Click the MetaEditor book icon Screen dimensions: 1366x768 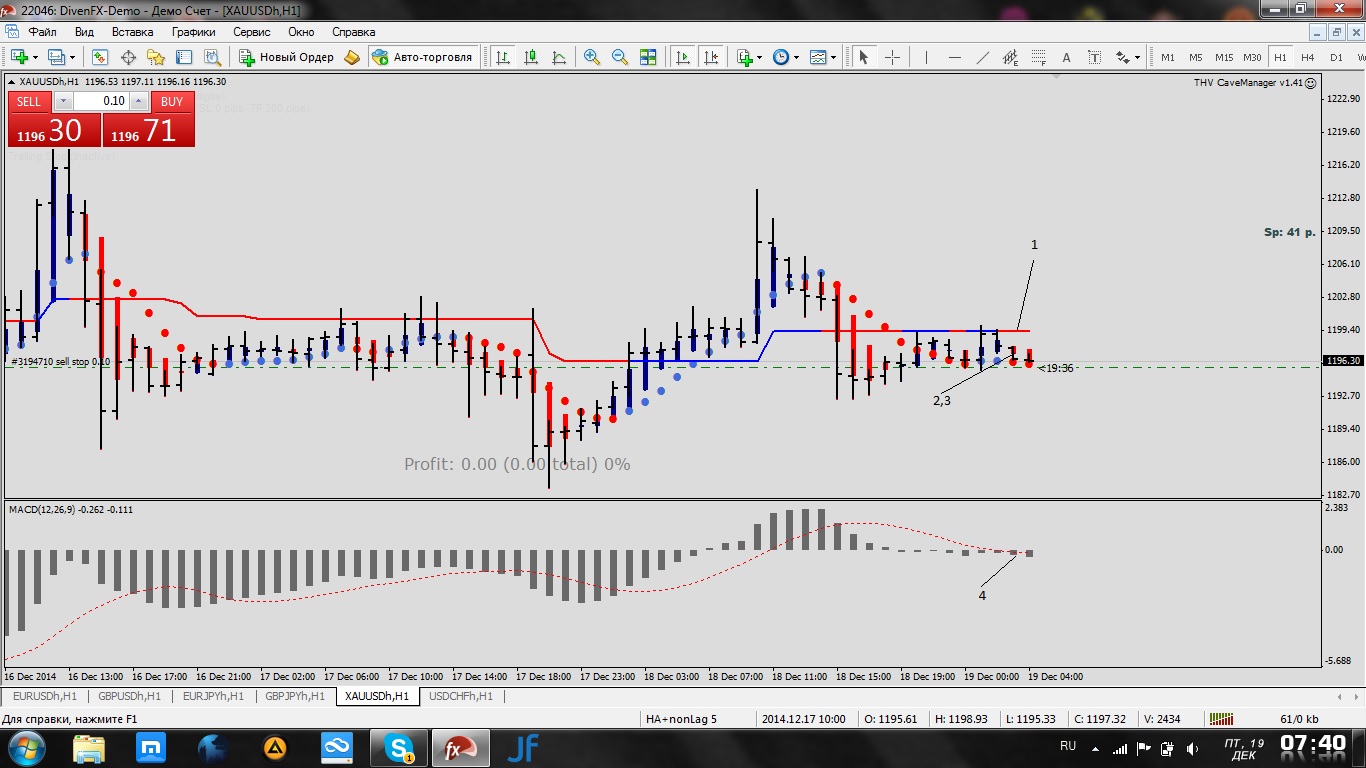(352, 57)
